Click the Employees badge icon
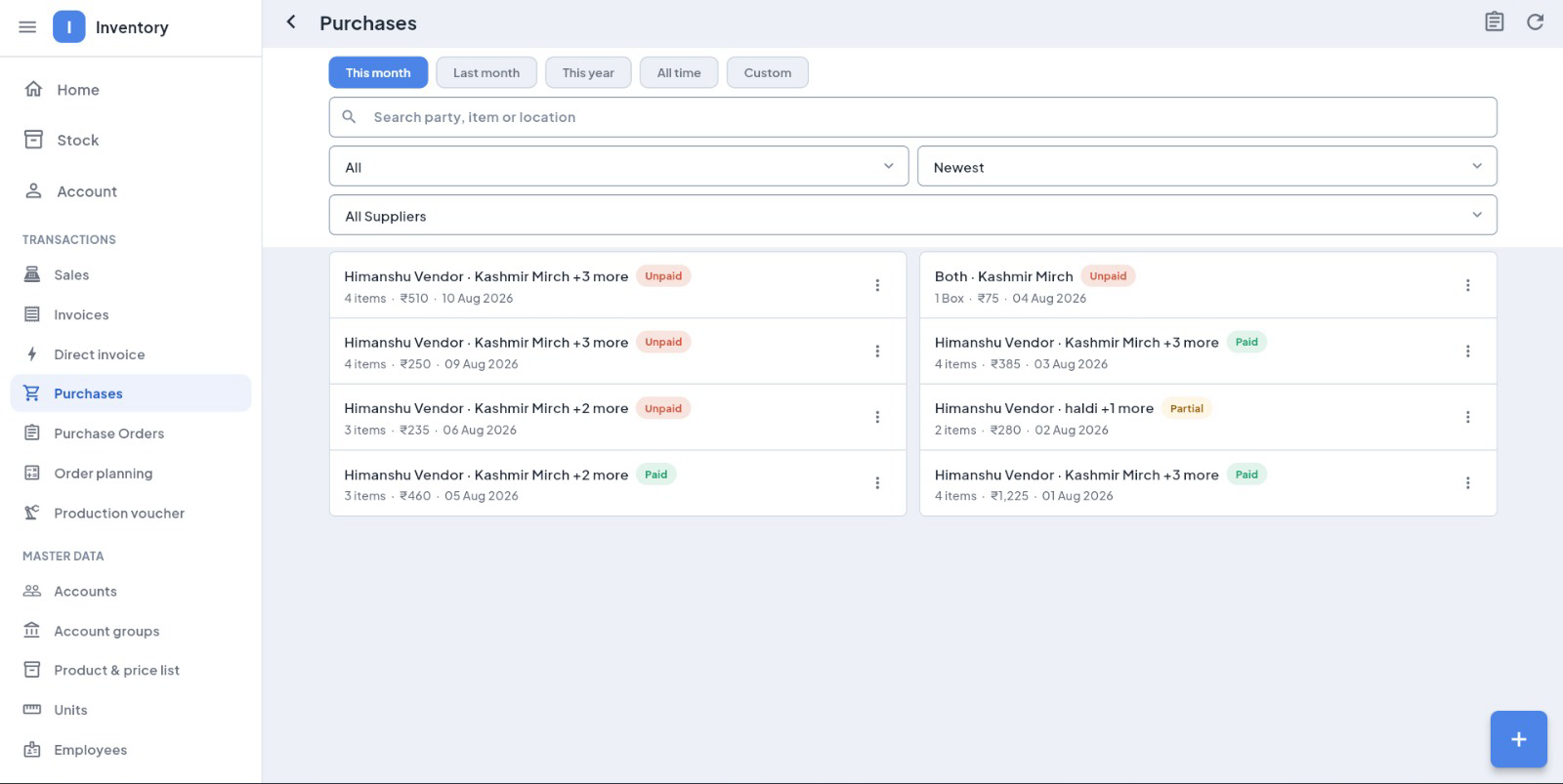1563x784 pixels. click(x=32, y=750)
